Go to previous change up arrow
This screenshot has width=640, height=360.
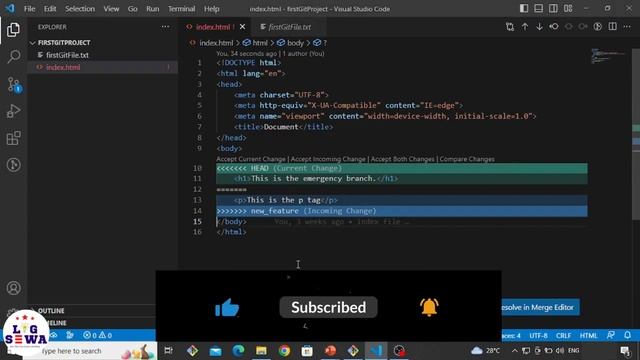pos(525,27)
